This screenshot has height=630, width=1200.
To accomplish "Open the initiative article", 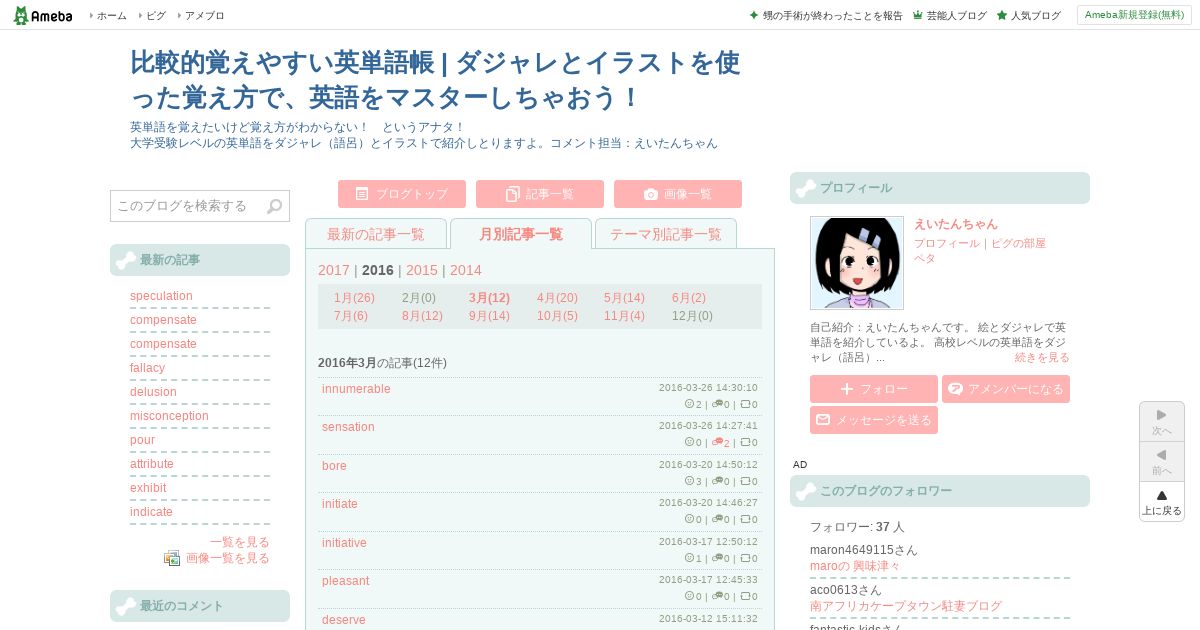I will [x=344, y=543].
